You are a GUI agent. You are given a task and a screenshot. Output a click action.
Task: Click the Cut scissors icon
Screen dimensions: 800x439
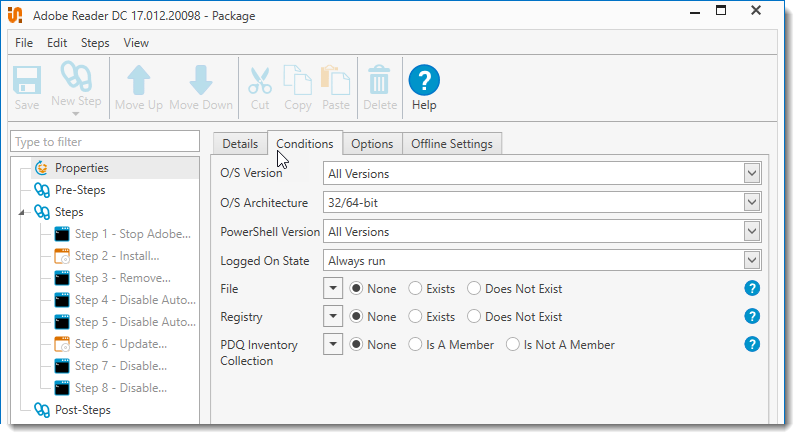pyautogui.click(x=260, y=81)
